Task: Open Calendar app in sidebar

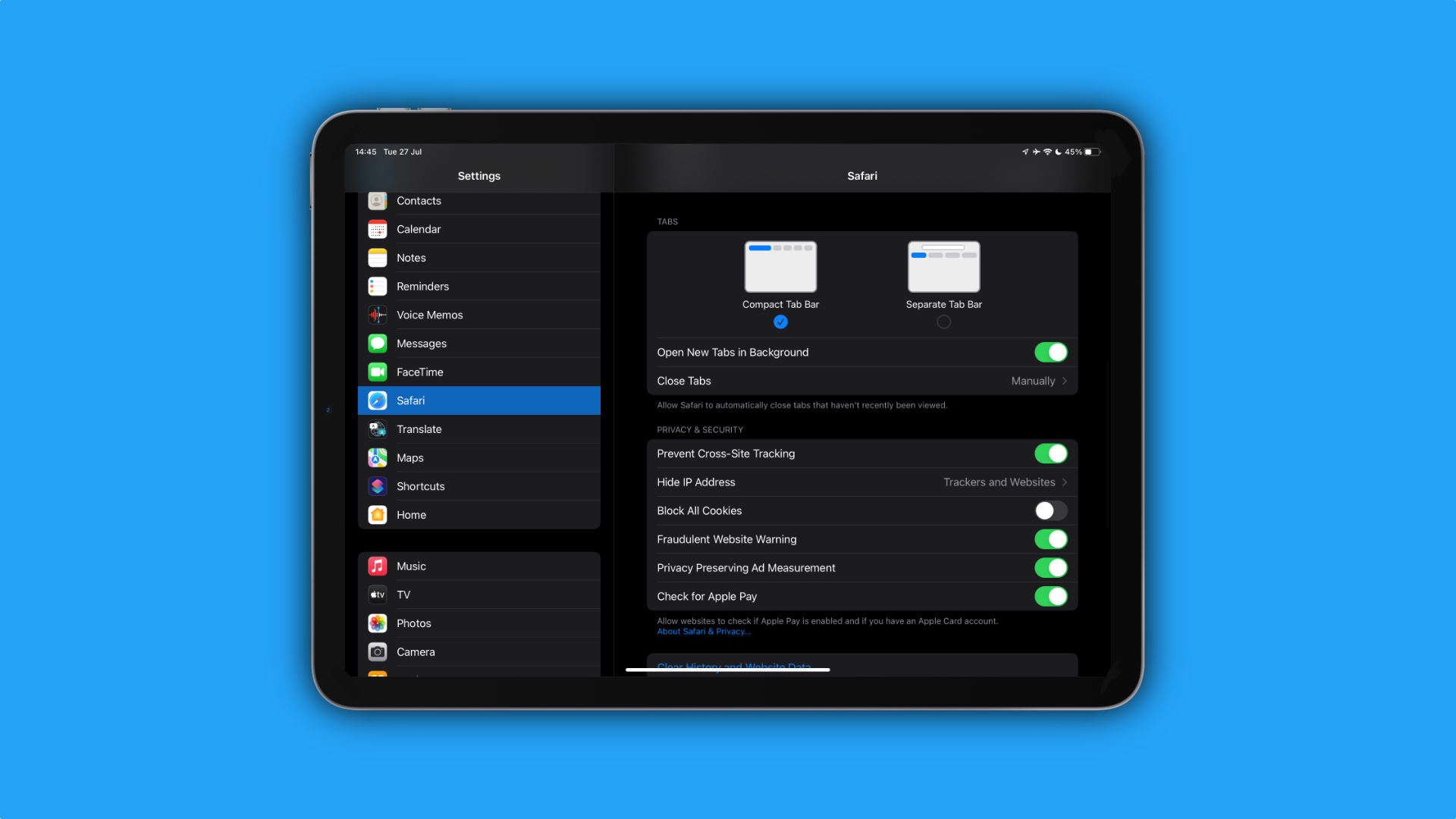Action: [x=478, y=229]
